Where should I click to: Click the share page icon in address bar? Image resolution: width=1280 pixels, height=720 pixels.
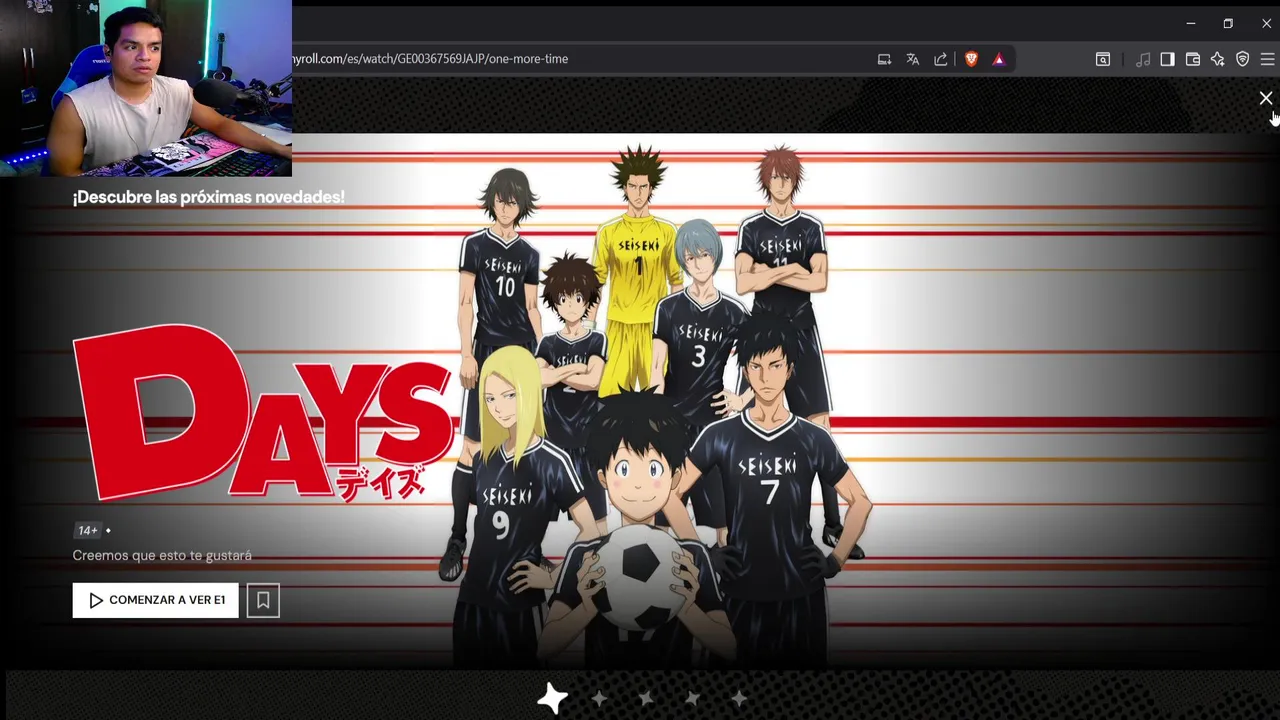pyautogui.click(x=941, y=59)
